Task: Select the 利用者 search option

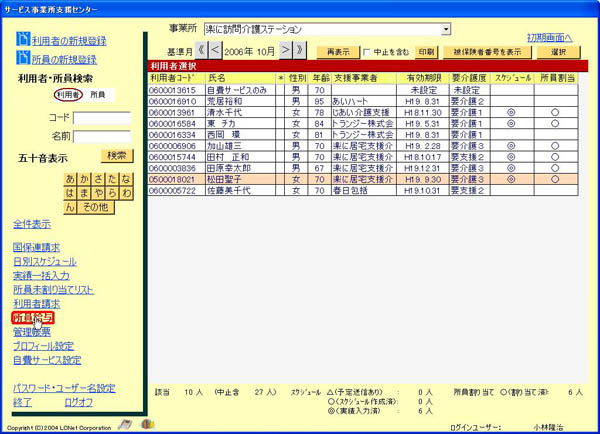Action: pyautogui.click(x=68, y=95)
